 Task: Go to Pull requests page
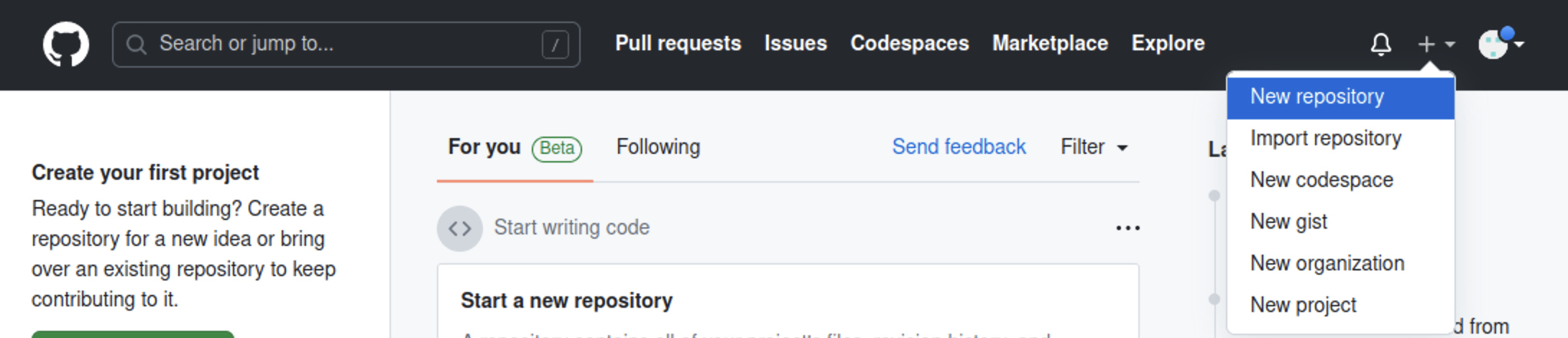click(x=678, y=43)
